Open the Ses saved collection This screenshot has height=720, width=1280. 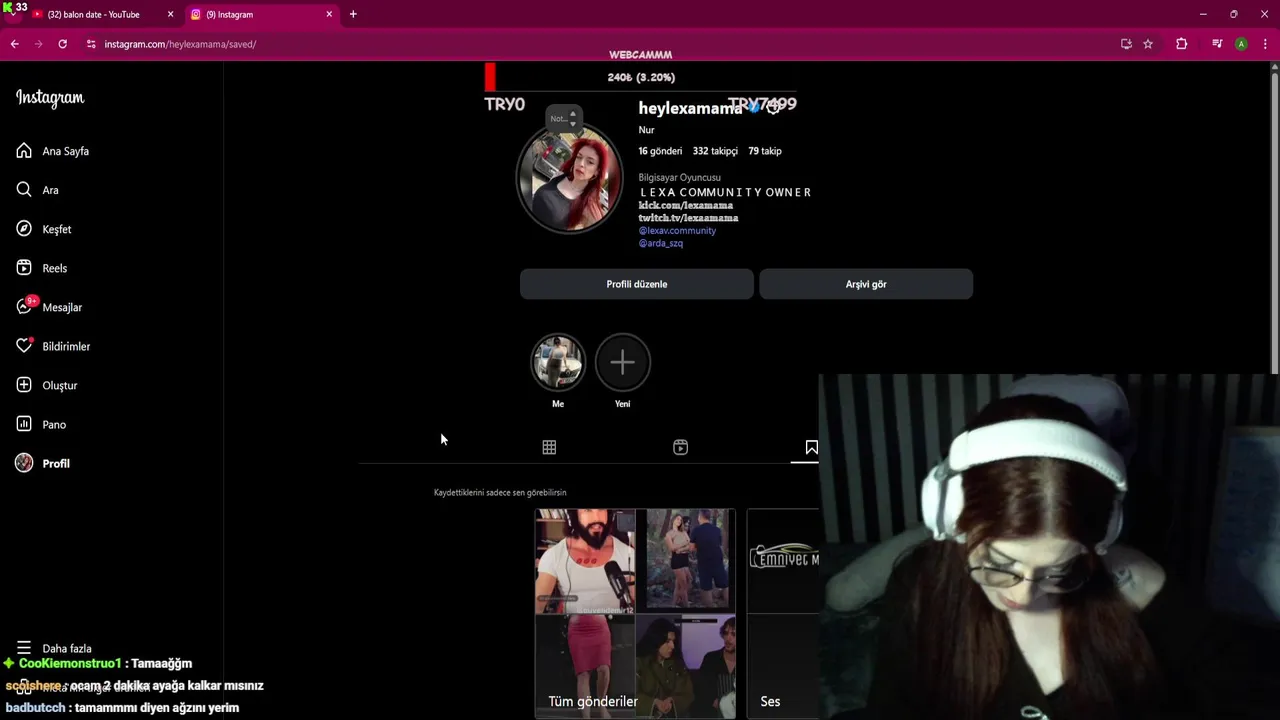[x=783, y=613]
